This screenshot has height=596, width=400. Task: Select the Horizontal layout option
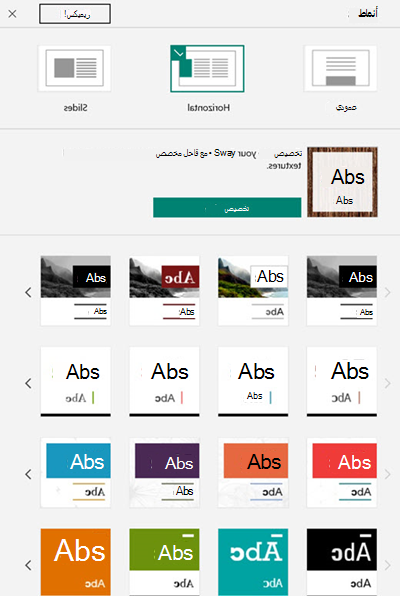tap(207, 68)
